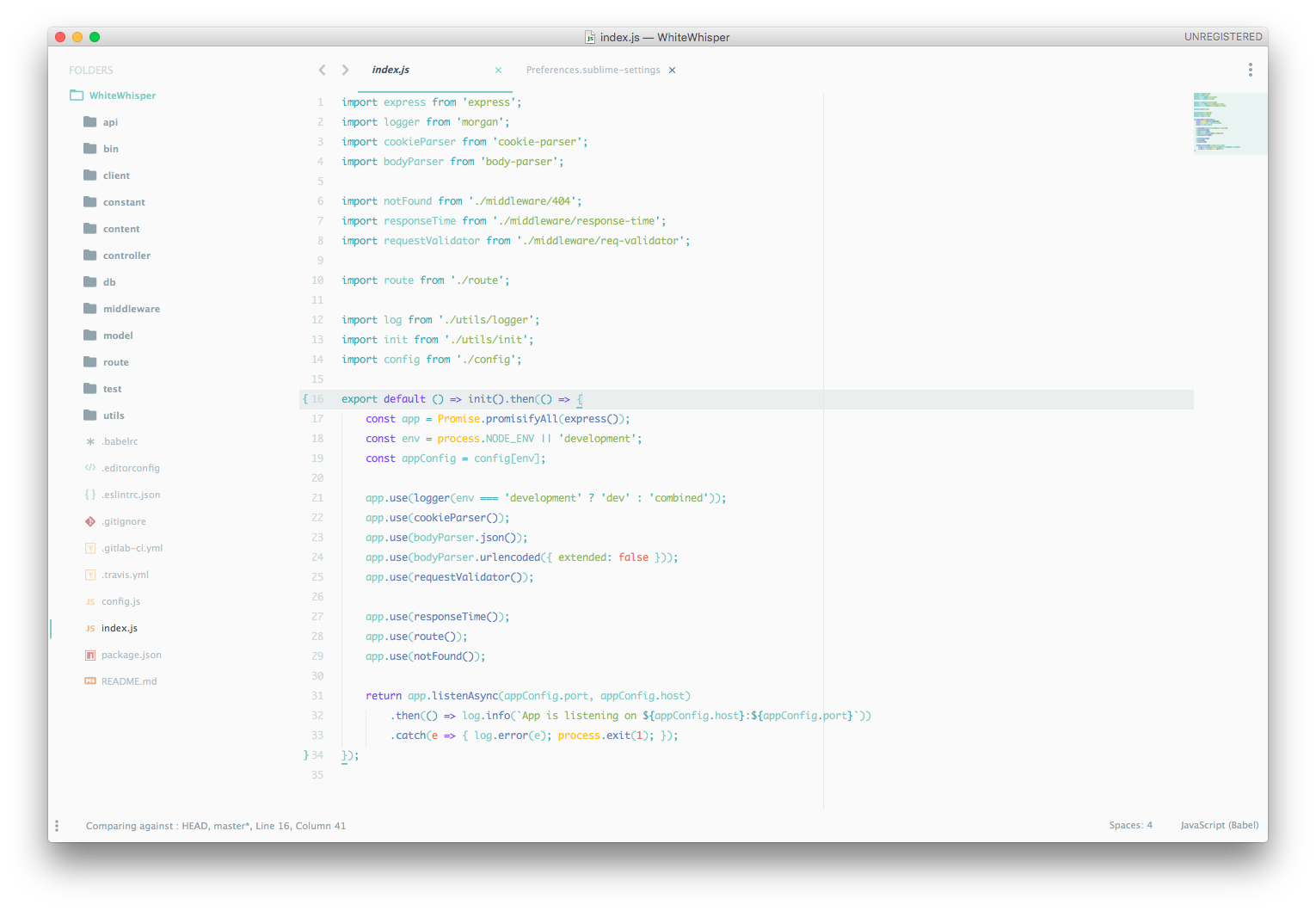The height and width of the screenshot is (911, 1316).
Task: Go forward with the right navigation arrow
Action: pos(345,70)
